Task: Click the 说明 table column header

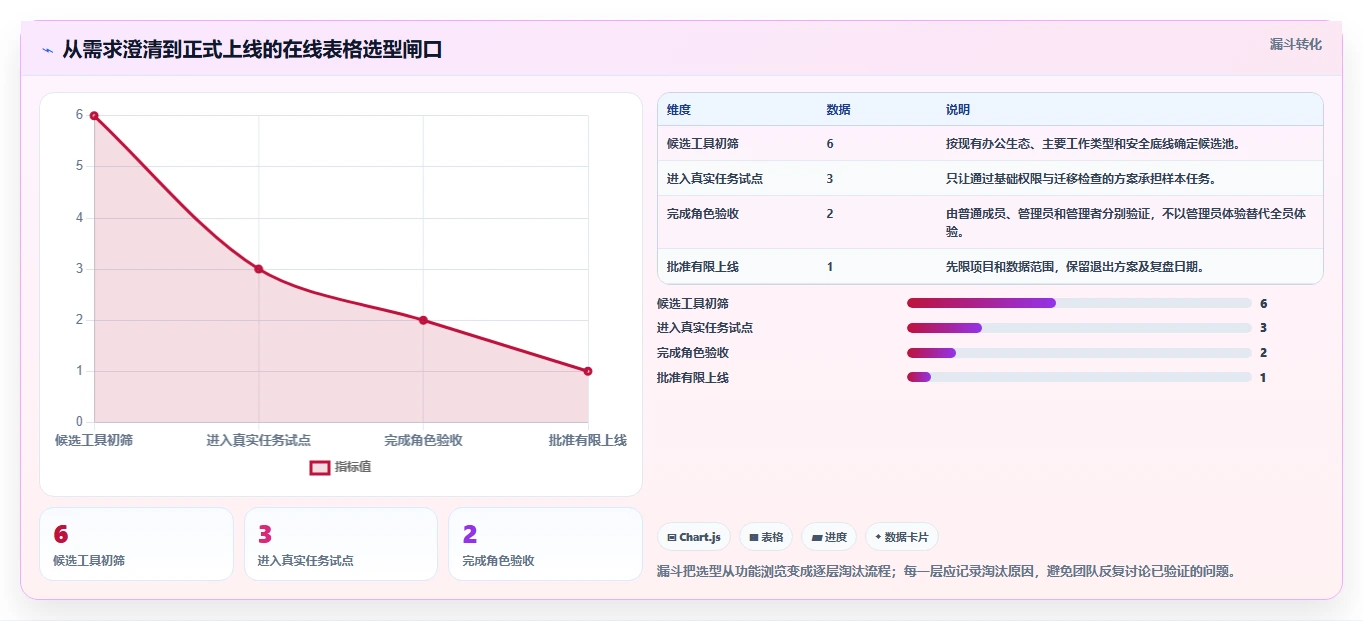Action: [x=958, y=110]
